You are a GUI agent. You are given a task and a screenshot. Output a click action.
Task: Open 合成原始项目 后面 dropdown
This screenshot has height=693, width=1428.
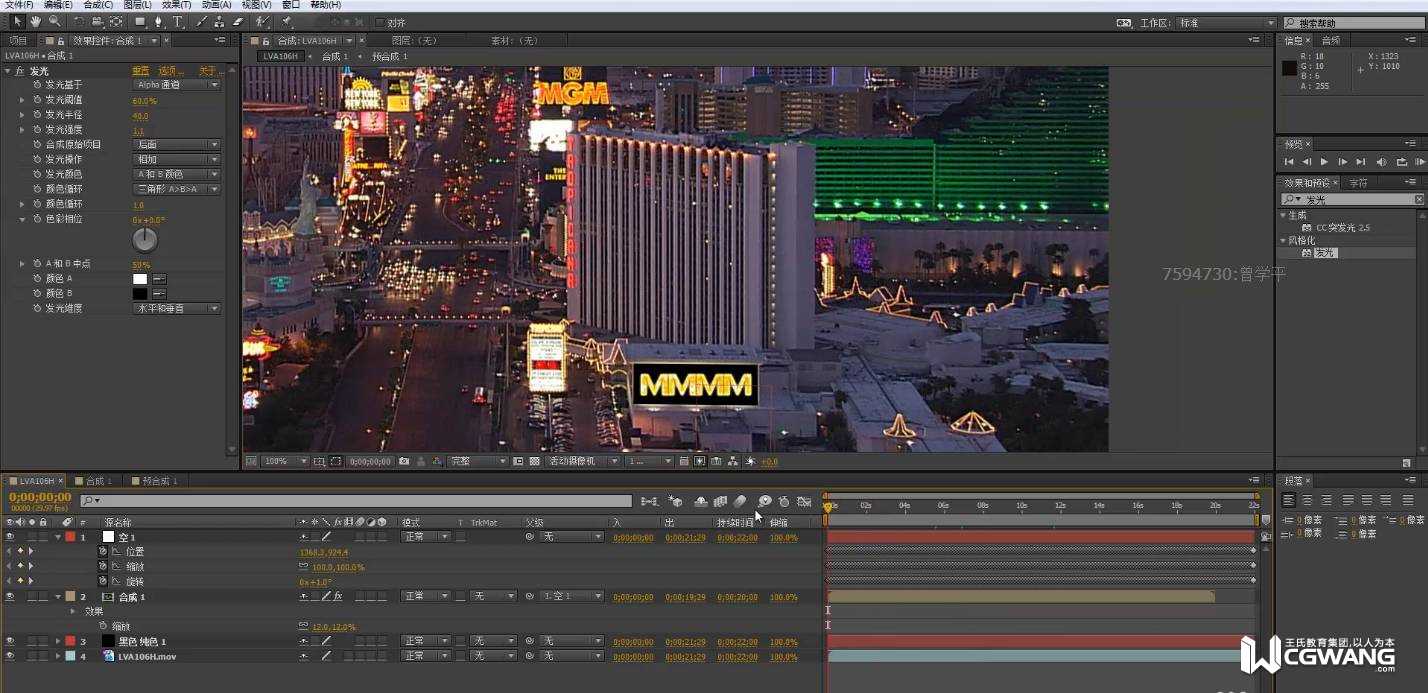click(x=177, y=145)
